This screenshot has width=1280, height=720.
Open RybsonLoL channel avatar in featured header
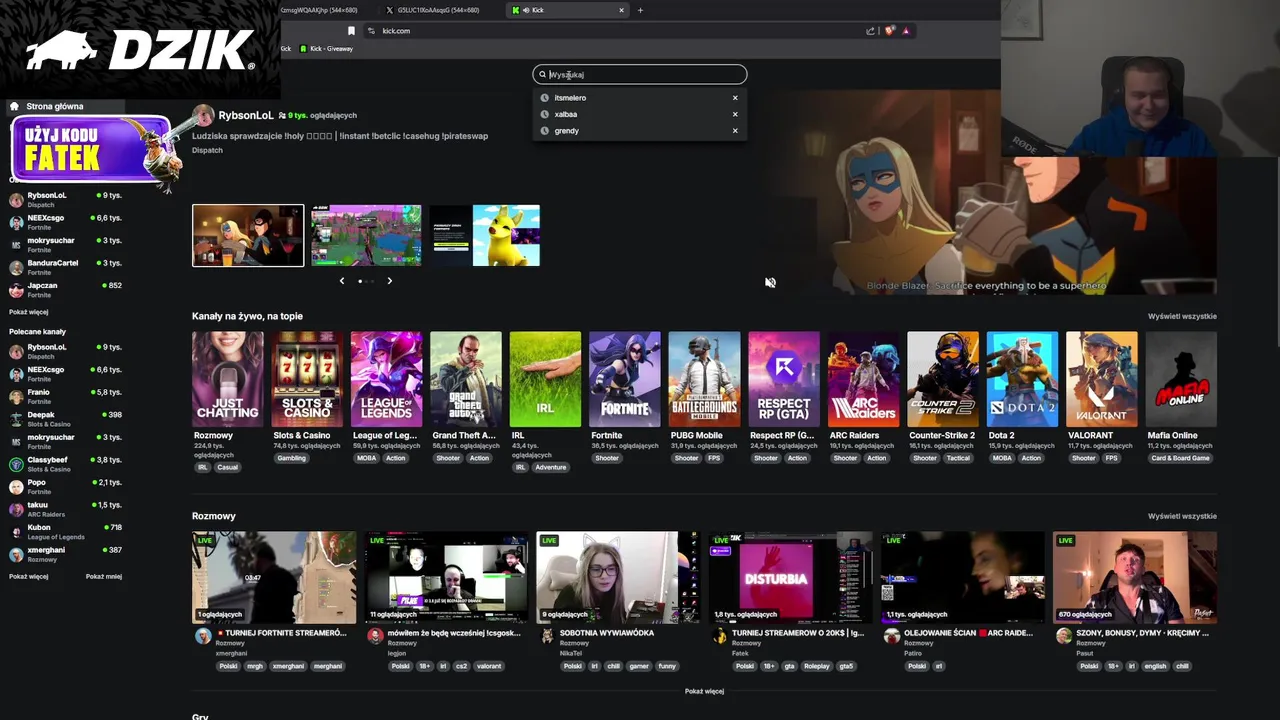[203, 116]
